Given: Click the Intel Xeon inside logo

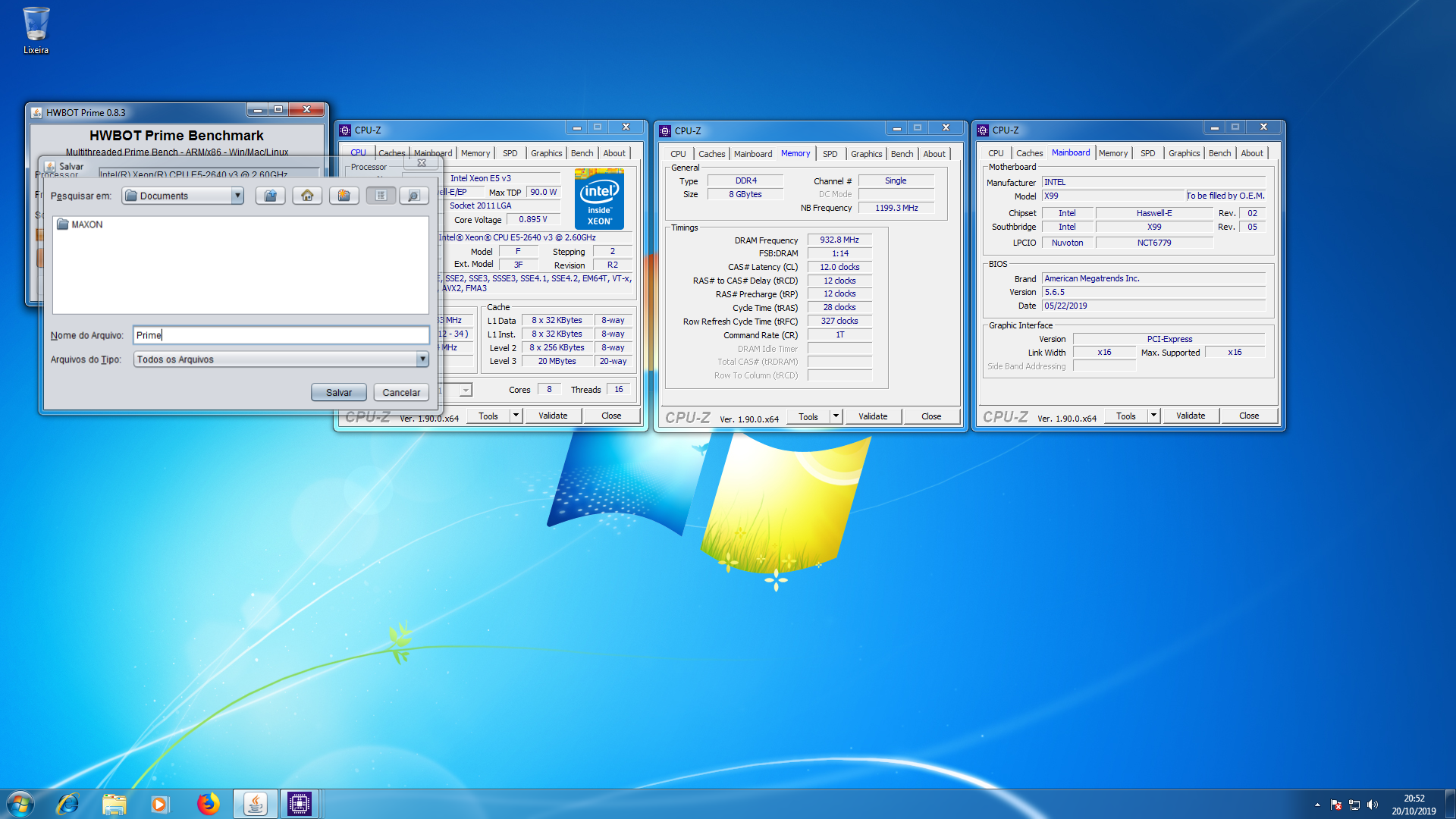Looking at the screenshot, I should tap(599, 201).
